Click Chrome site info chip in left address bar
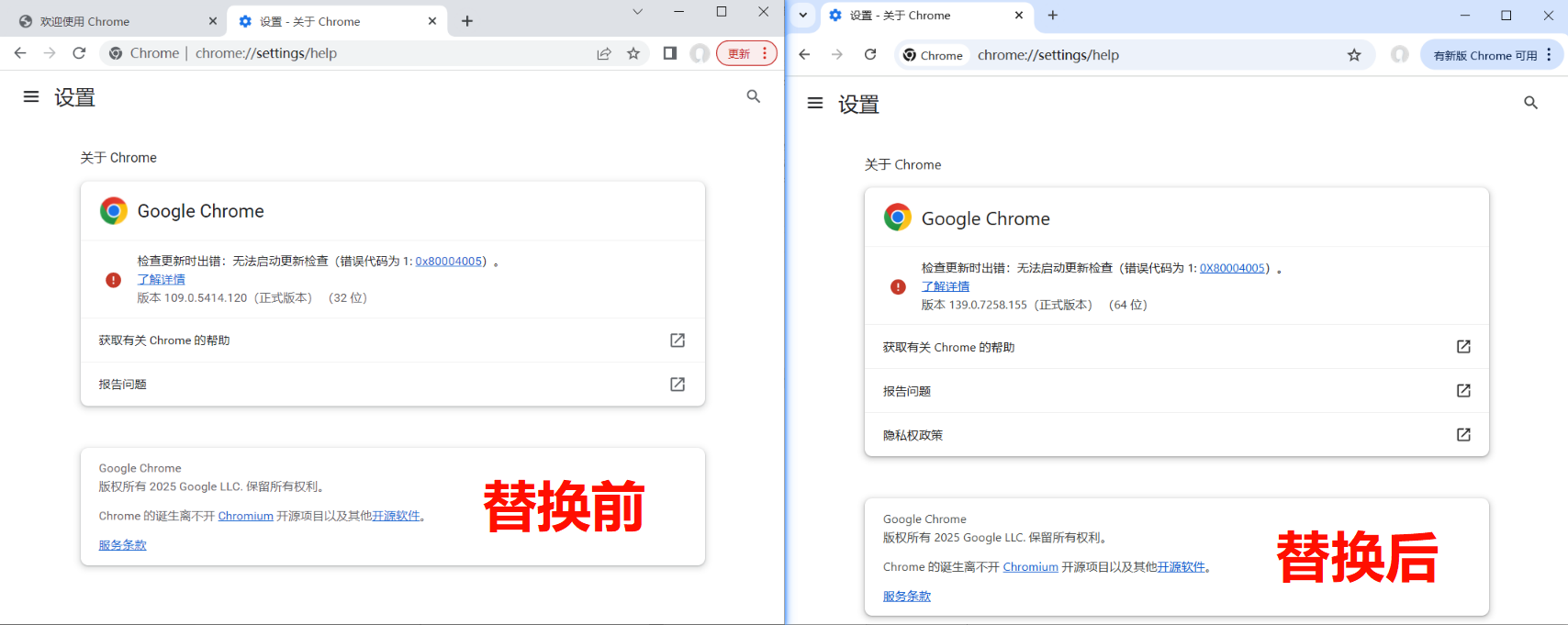 click(143, 53)
